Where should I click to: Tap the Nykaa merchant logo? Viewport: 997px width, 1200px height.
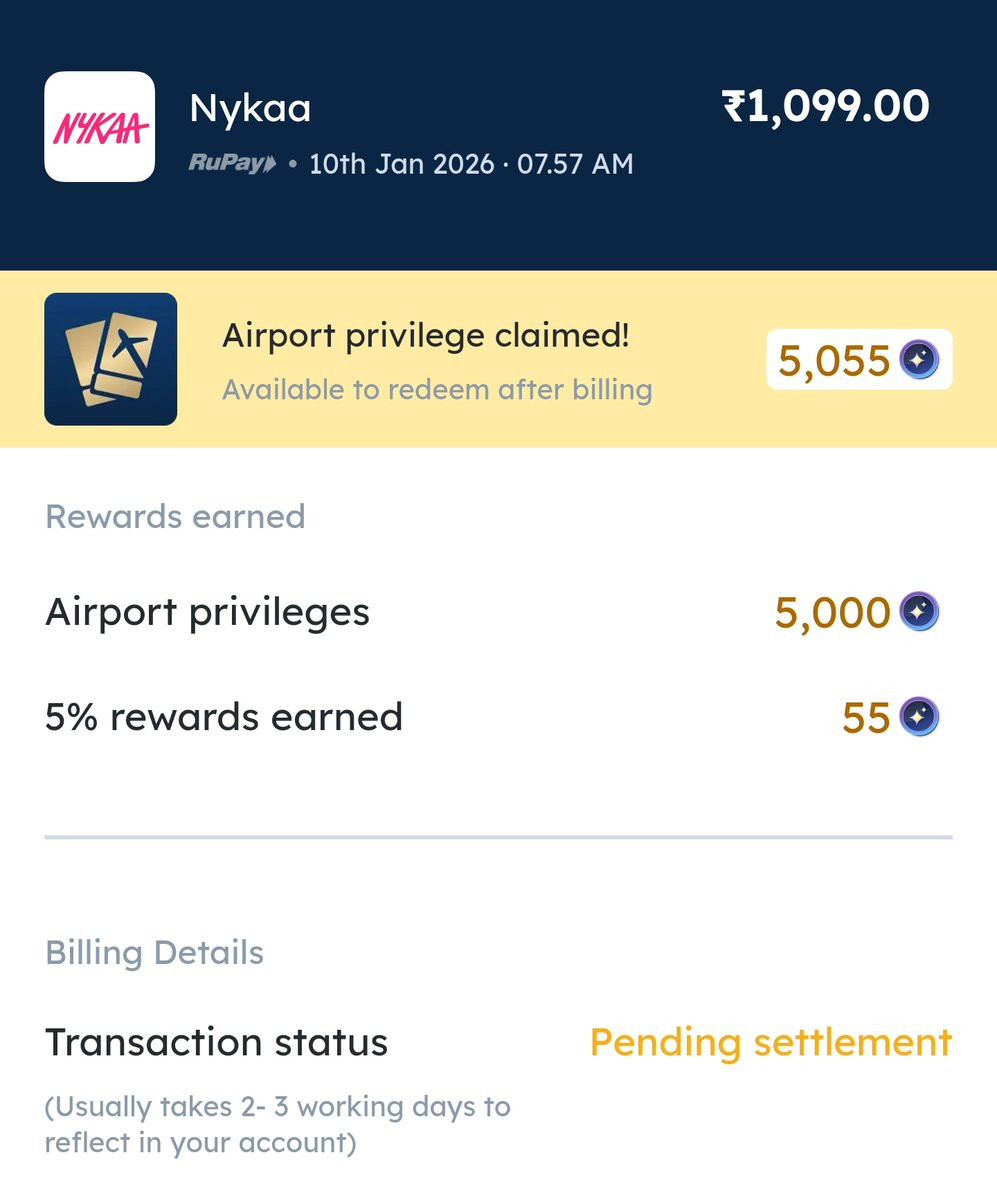[100, 126]
